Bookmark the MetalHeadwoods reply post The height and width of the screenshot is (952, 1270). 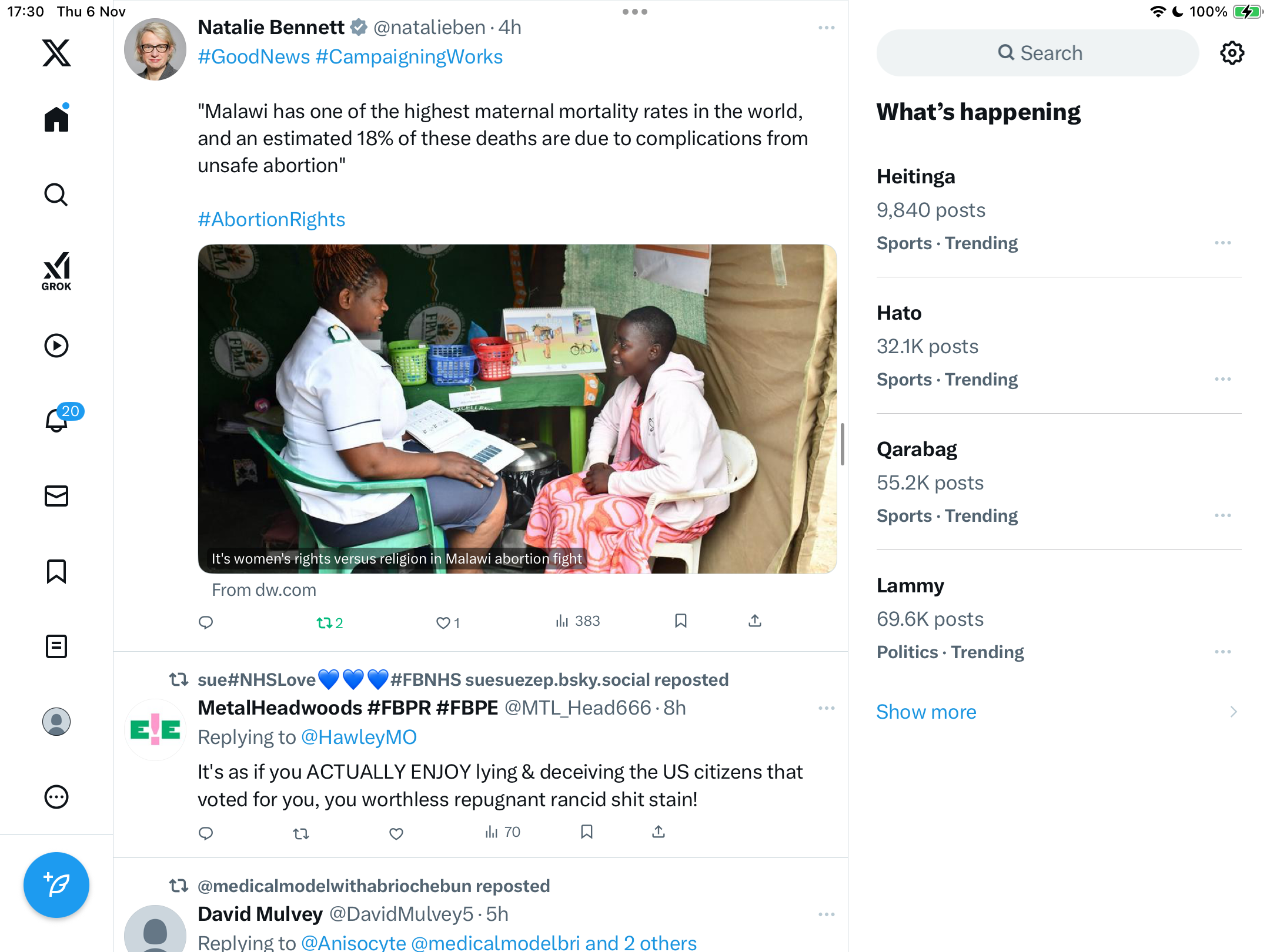[x=586, y=832]
